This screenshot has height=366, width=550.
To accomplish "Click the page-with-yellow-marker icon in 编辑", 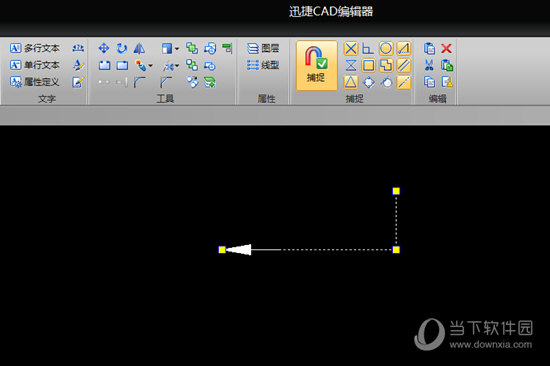I will pyautogui.click(x=447, y=82).
